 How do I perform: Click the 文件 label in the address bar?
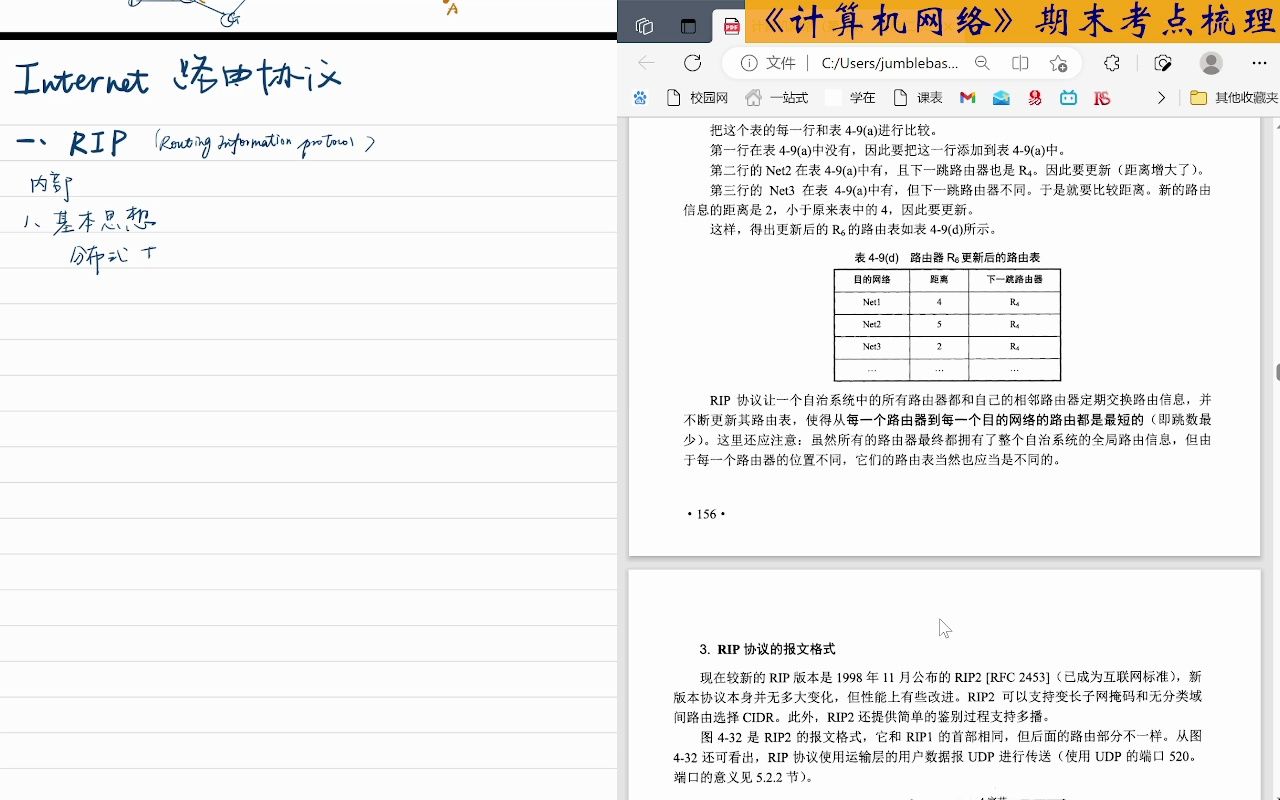[x=781, y=63]
